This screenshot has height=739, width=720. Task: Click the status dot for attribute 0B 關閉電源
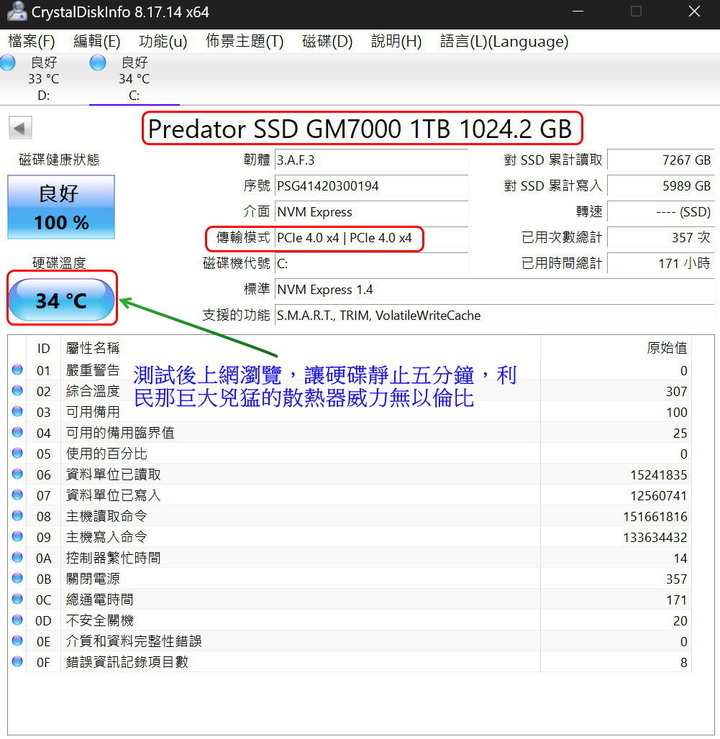tap(17, 578)
